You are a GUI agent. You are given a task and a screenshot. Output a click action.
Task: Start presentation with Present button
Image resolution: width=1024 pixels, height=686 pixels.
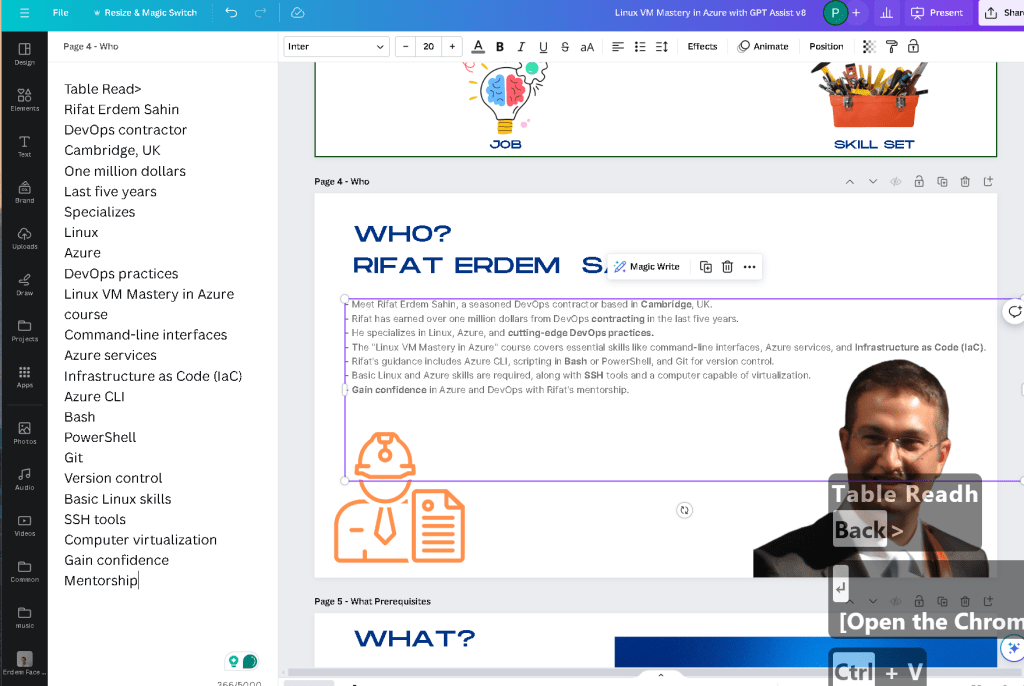click(937, 12)
